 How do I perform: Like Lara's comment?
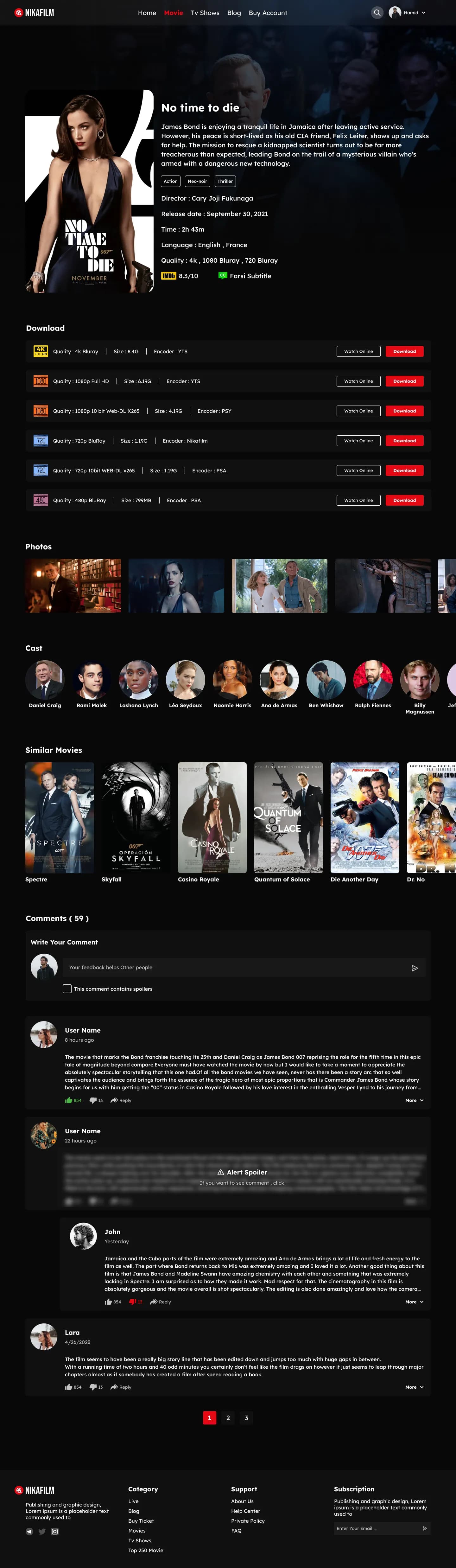(69, 1386)
